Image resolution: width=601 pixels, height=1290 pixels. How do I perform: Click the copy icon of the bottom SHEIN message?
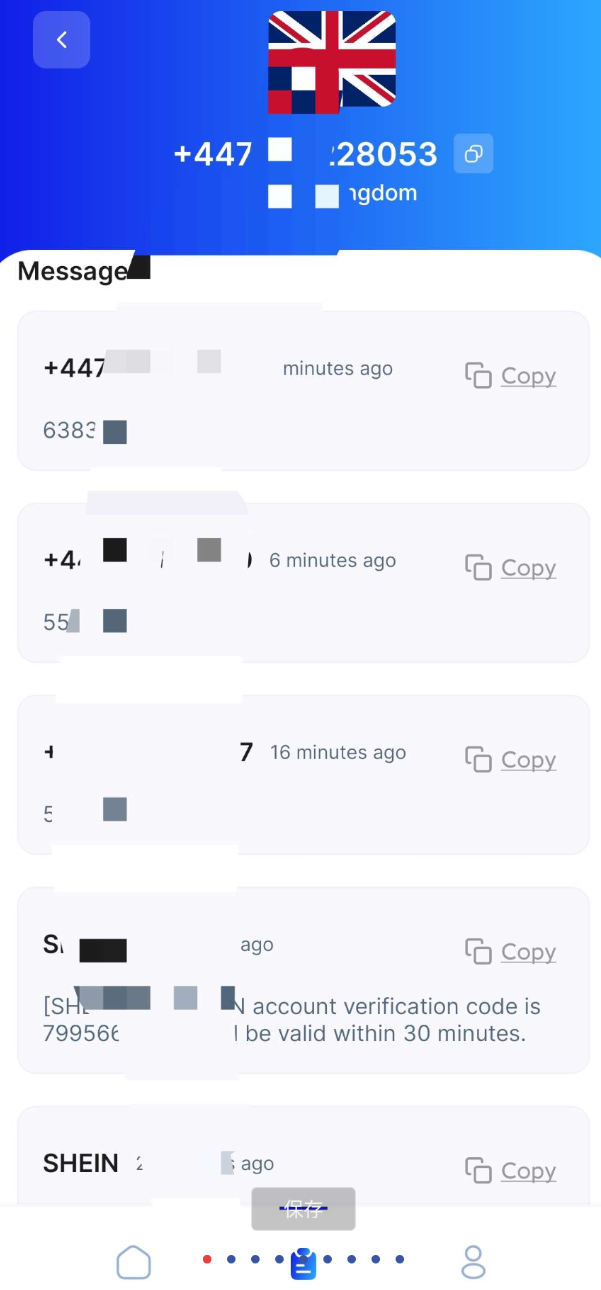(478, 1171)
